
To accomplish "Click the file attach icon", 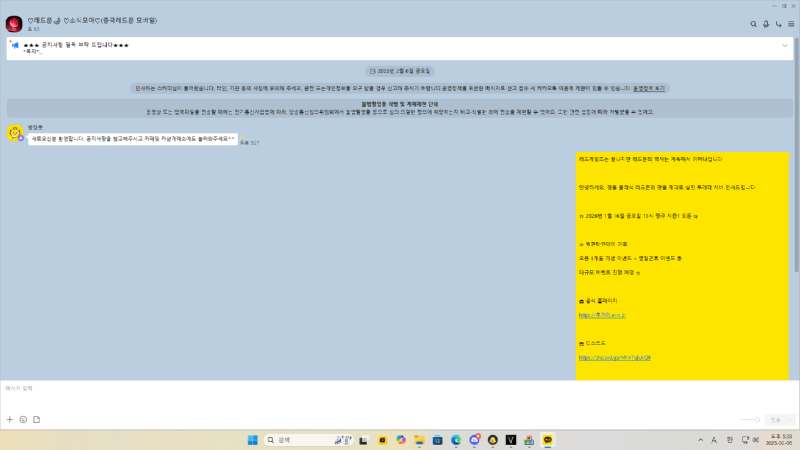I will coord(36,419).
